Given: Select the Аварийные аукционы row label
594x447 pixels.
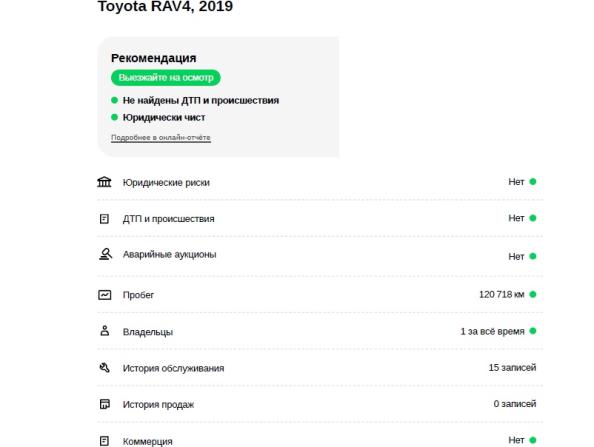Looking at the screenshot, I should (169, 254).
